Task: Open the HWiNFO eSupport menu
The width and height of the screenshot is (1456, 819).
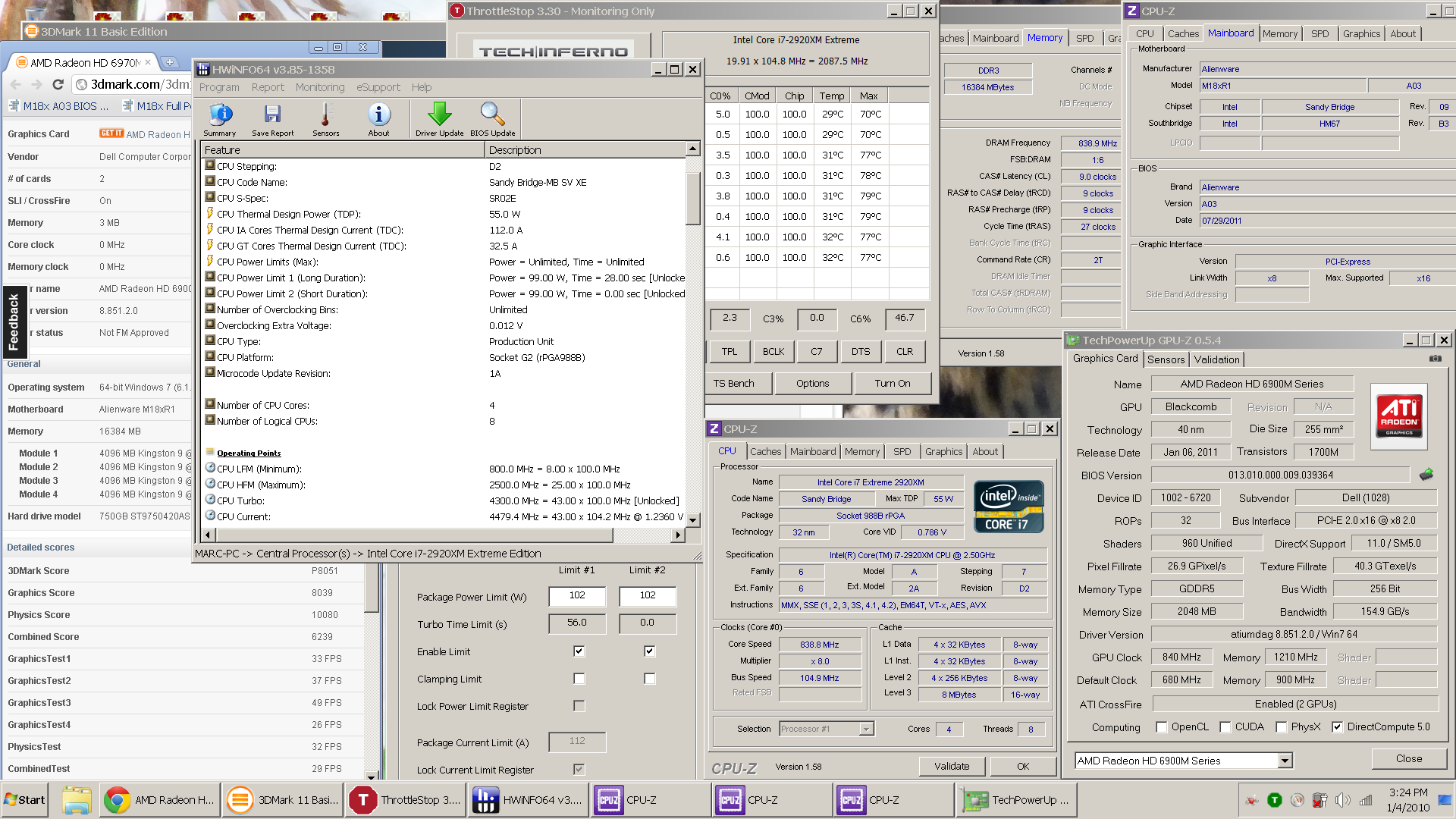Action: point(378,87)
